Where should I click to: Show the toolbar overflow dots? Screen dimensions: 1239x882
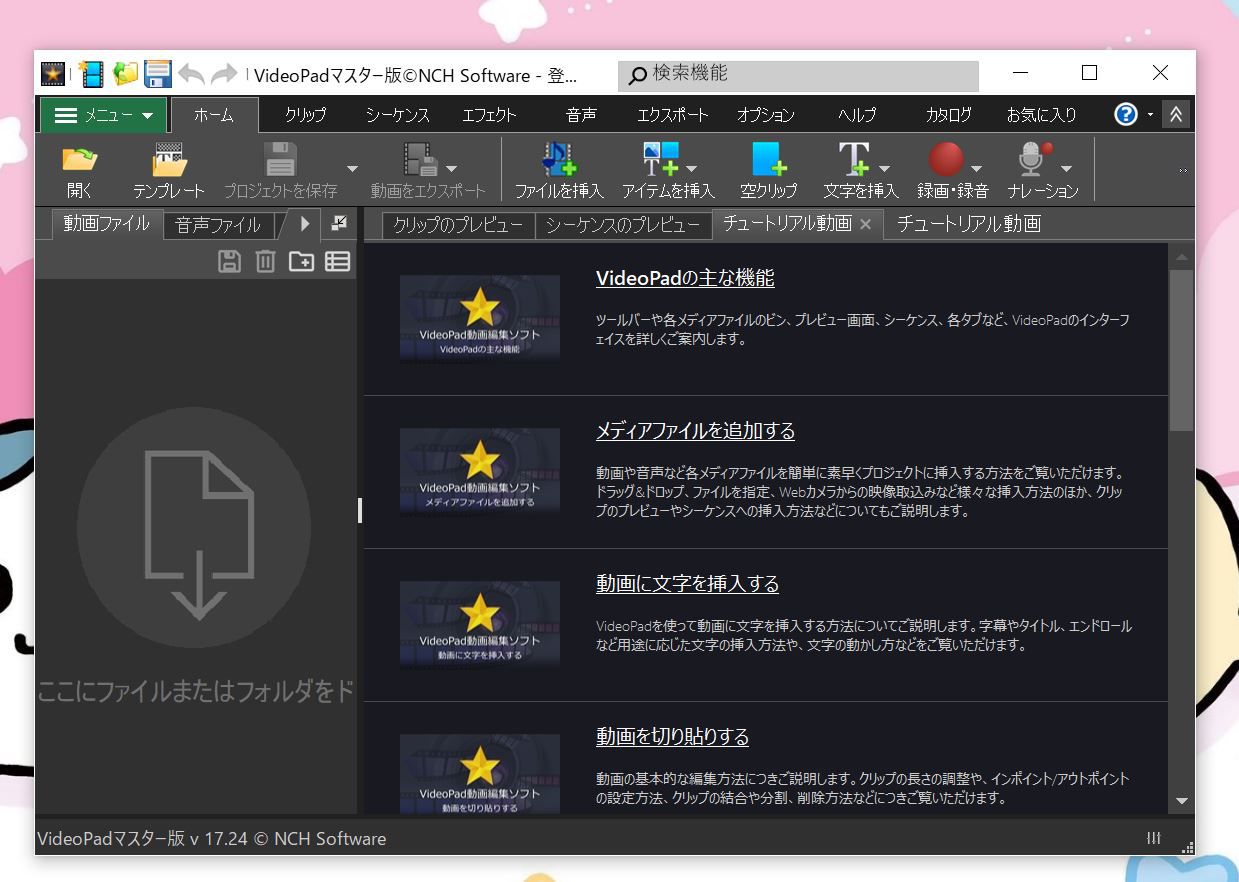(x=1183, y=171)
